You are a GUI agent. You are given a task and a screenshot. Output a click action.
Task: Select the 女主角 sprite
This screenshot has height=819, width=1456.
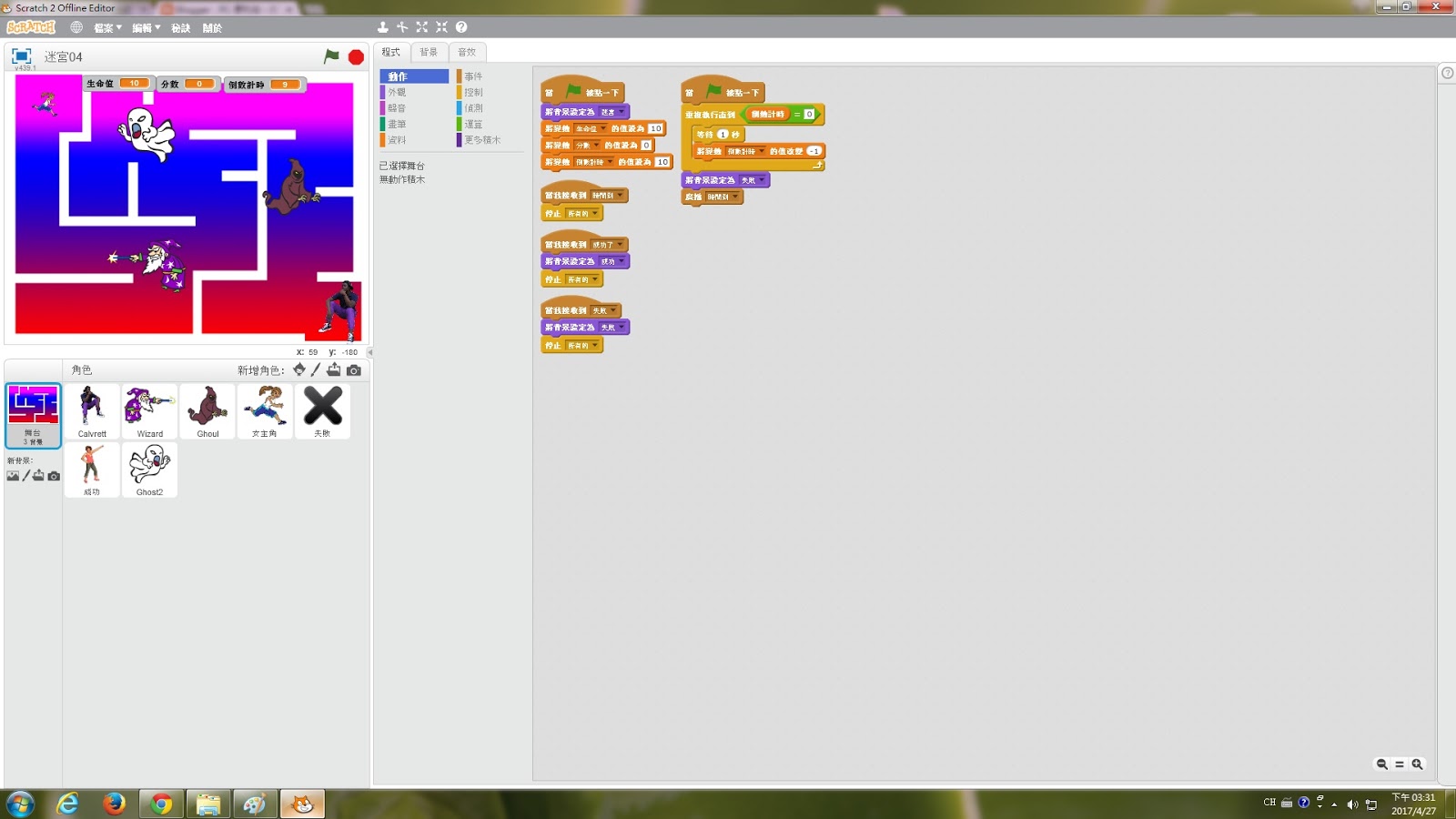(265, 411)
